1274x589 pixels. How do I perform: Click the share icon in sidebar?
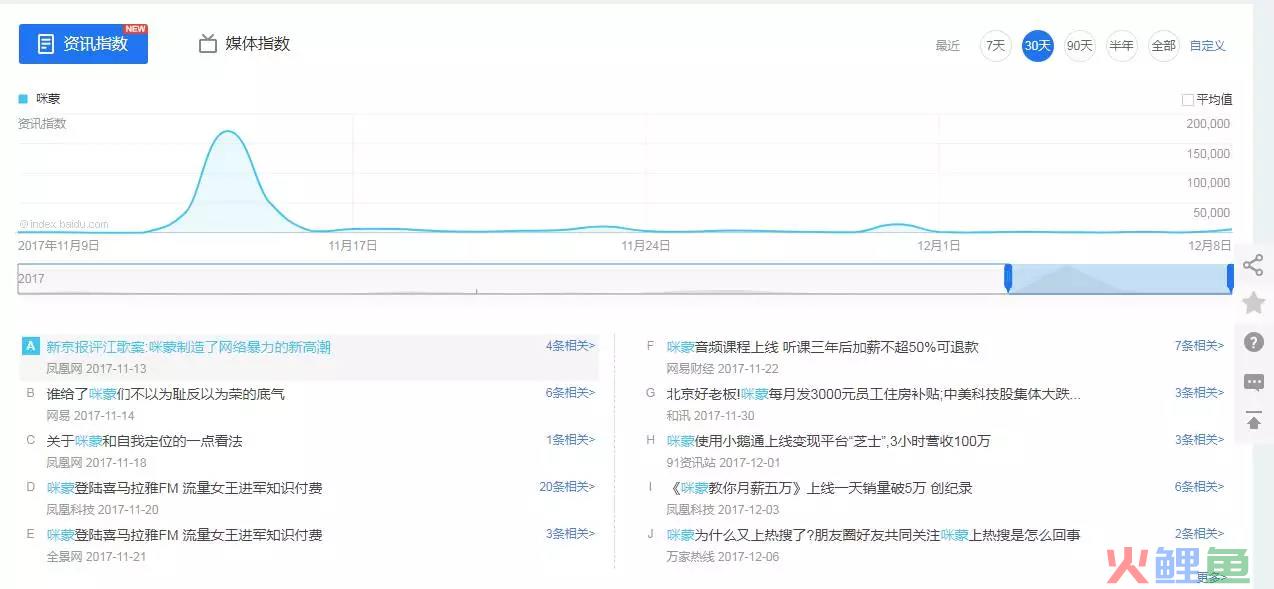[x=1253, y=265]
